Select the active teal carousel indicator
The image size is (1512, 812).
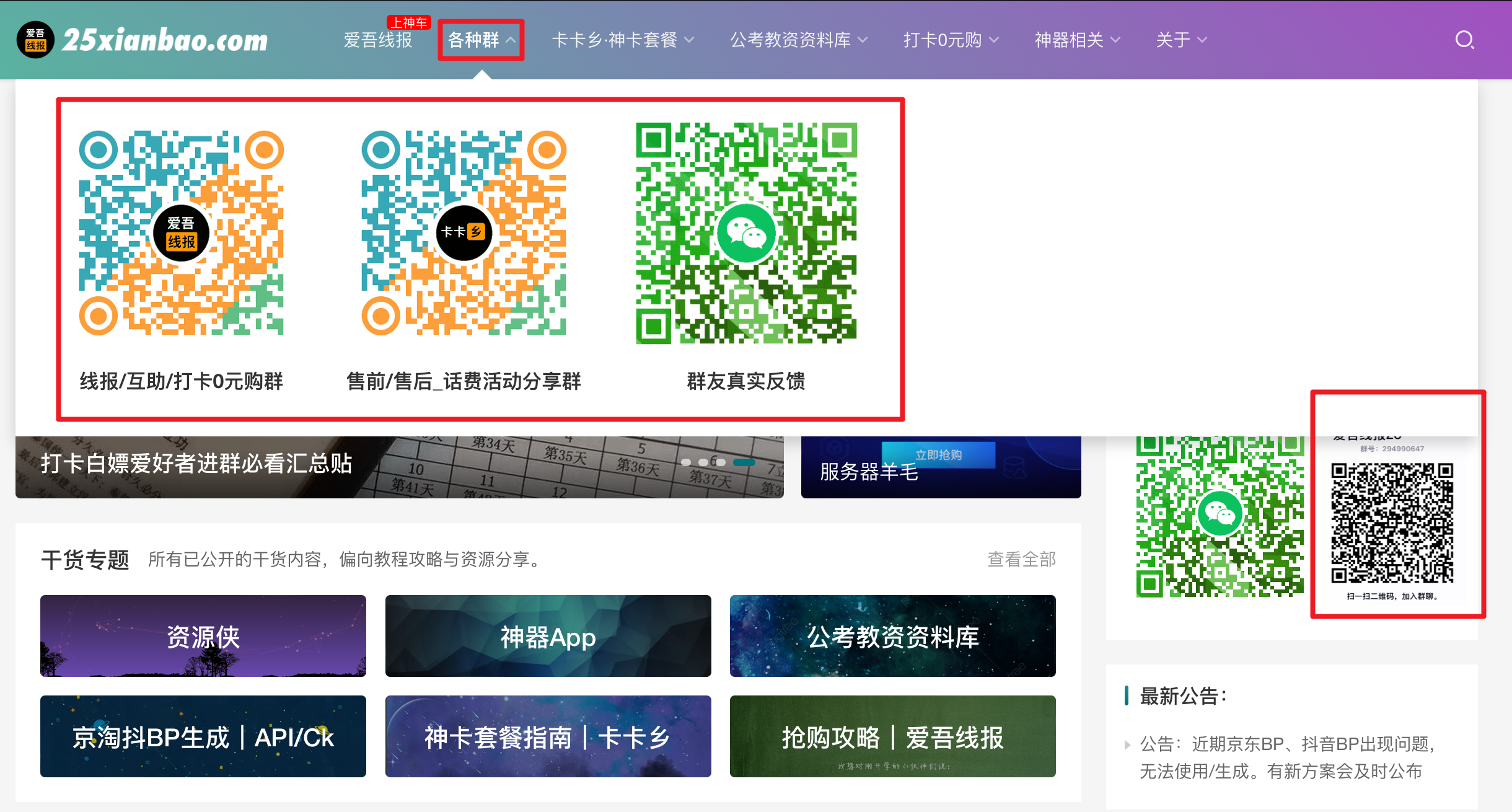point(744,462)
